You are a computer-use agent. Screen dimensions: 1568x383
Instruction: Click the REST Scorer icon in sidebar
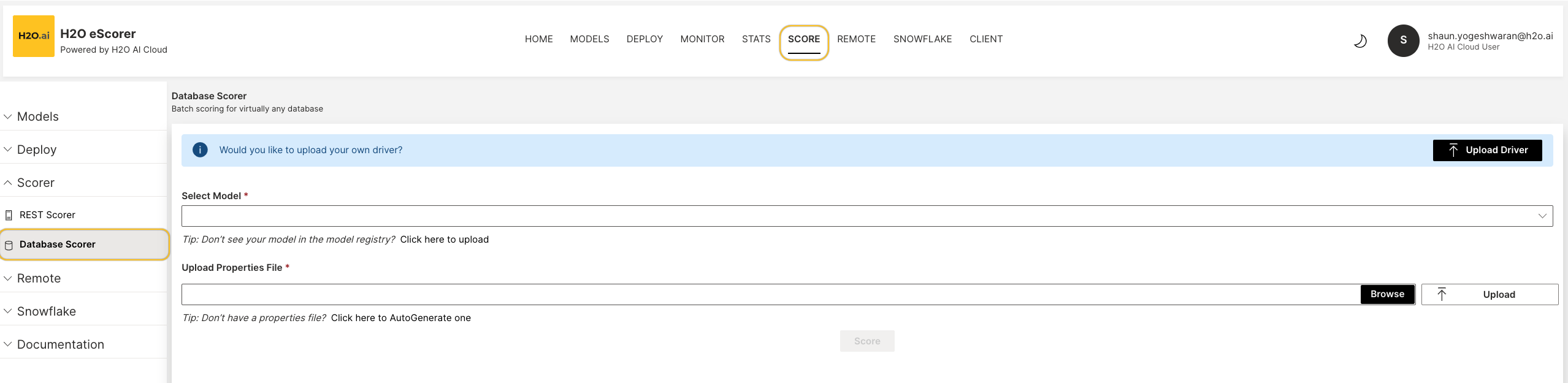pos(9,215)
